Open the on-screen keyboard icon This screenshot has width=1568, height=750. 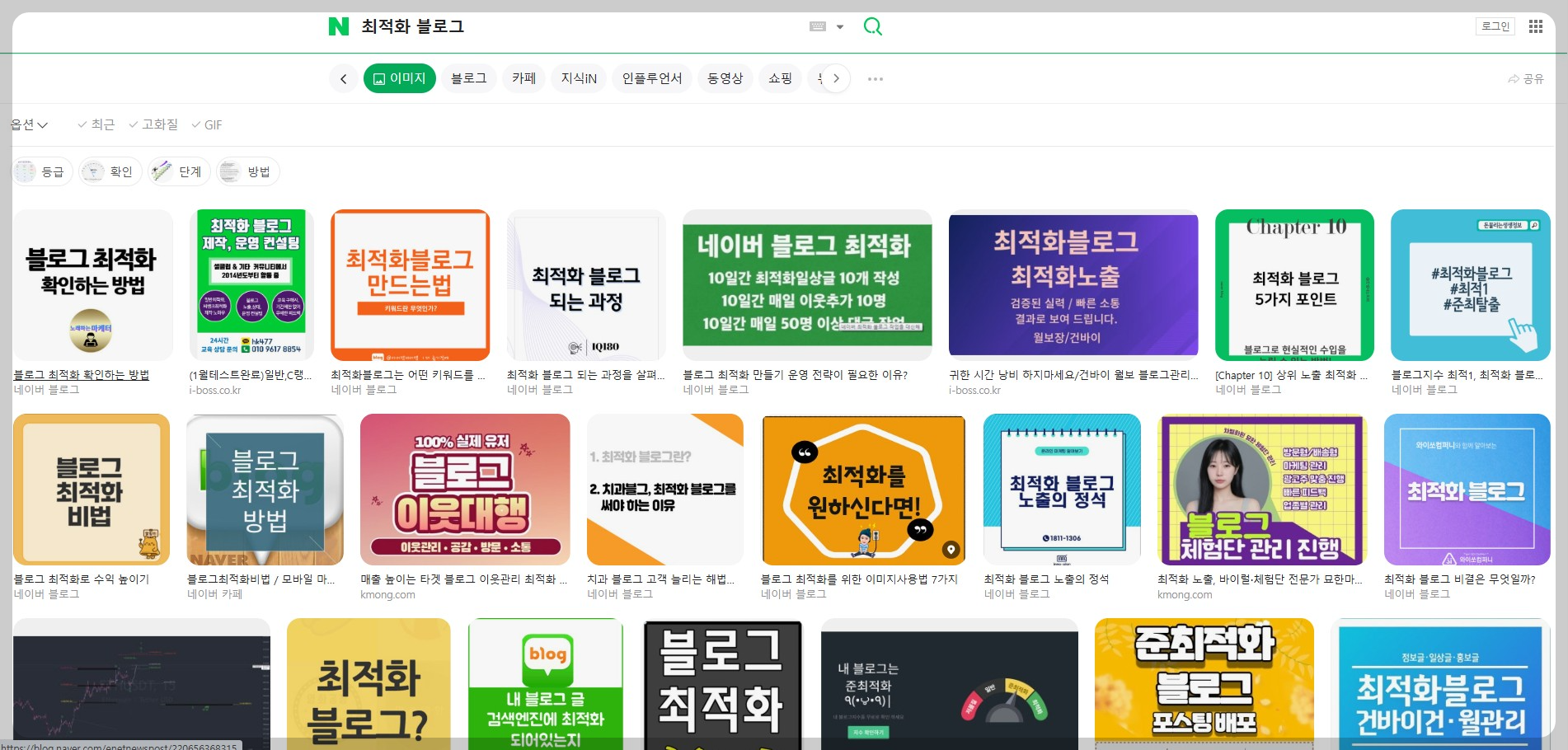coord(818,26)
